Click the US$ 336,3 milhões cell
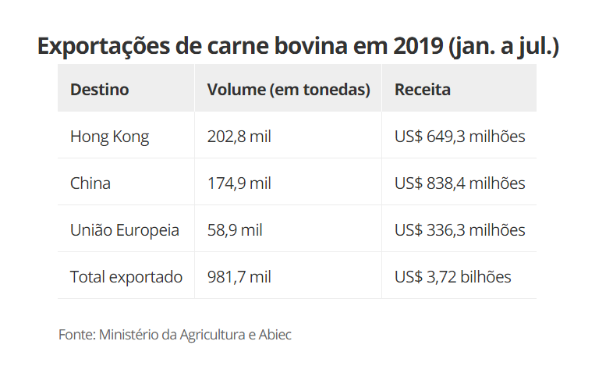The width and height of the screenshot is (602, 374). (x=460, y=230)
